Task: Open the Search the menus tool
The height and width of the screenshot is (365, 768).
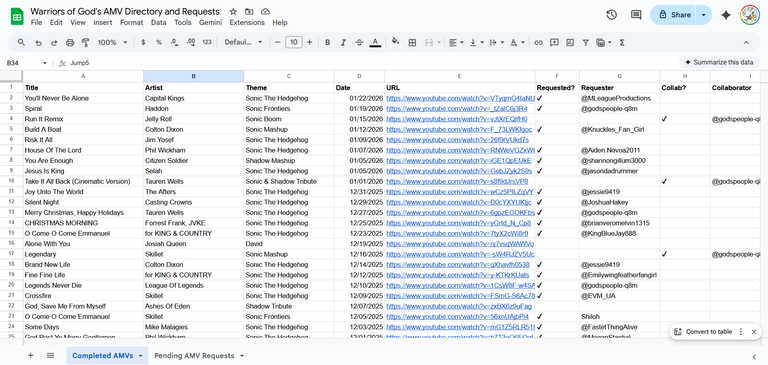Action: pyautogui.click(x=21, y=43)
